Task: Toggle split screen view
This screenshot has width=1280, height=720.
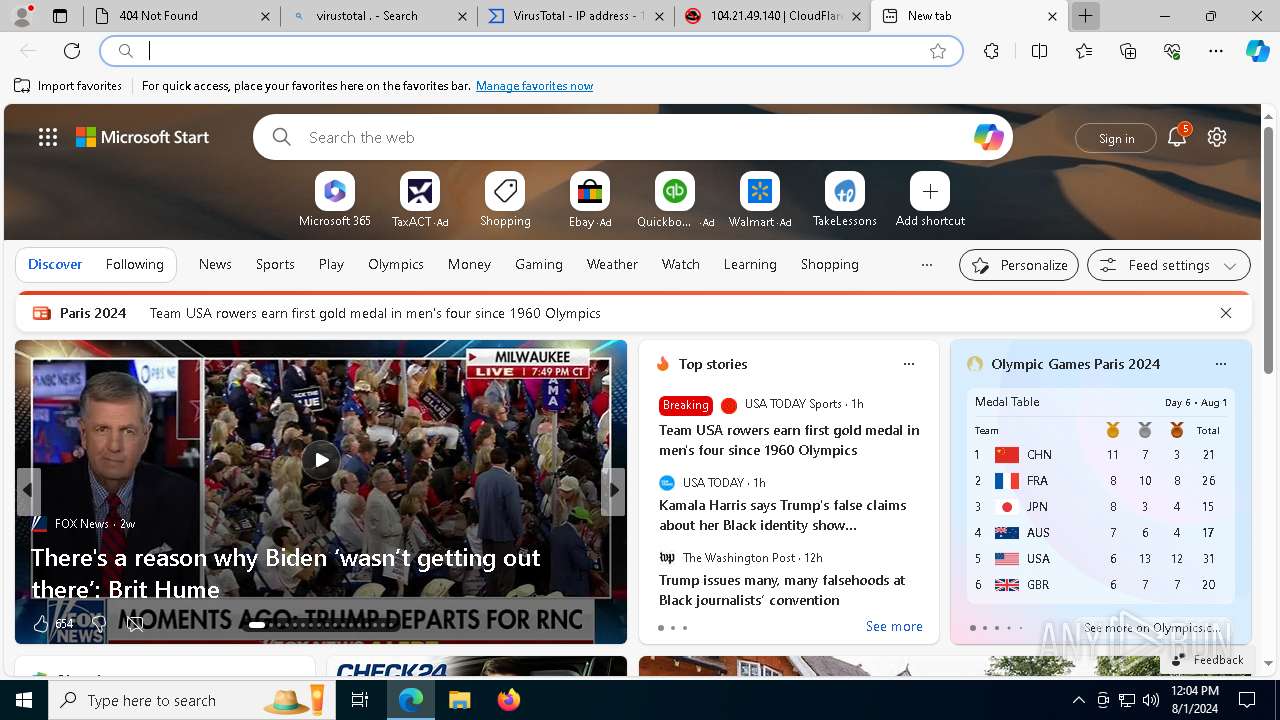Action: (1039, 51)
